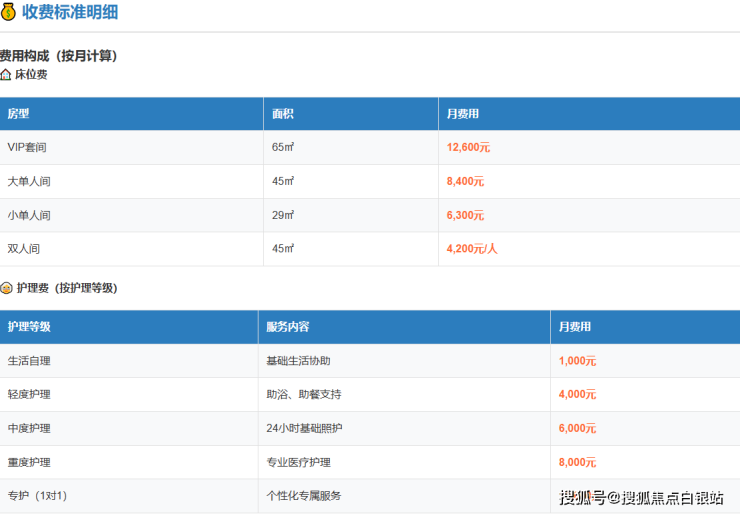Screen dimensions: 740x514
Task: Select the 65㎡ area cell
Action: (283, 148)
